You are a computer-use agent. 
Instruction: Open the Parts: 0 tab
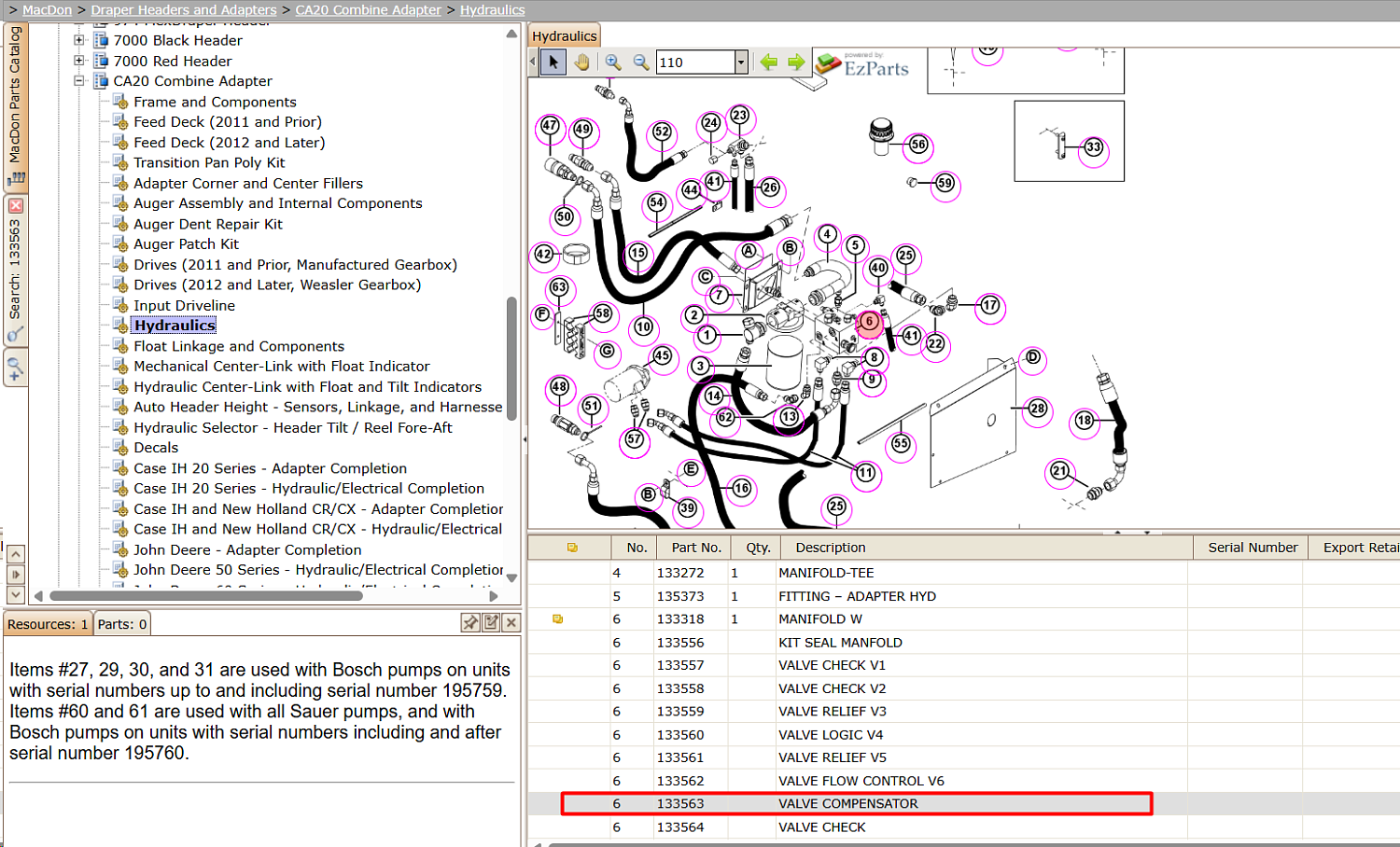coord(122,624)
